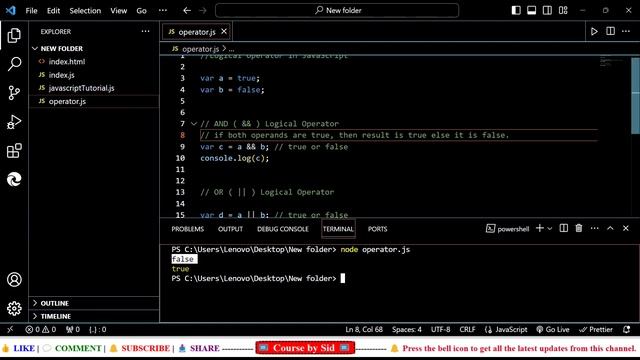The height and width of the screenshot is (360, 640).
Task: Show errors and warnings count
Action: [40, 329]
